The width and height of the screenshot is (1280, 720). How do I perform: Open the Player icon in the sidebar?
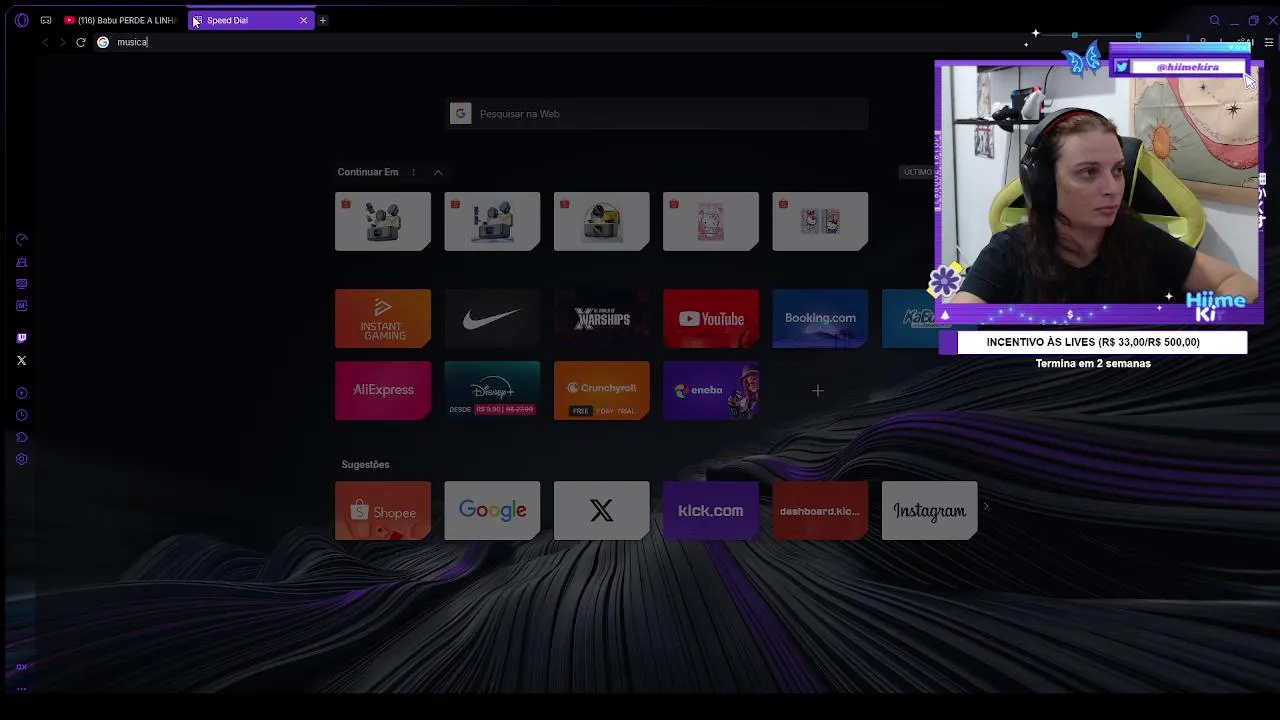[x=22, y=393]
